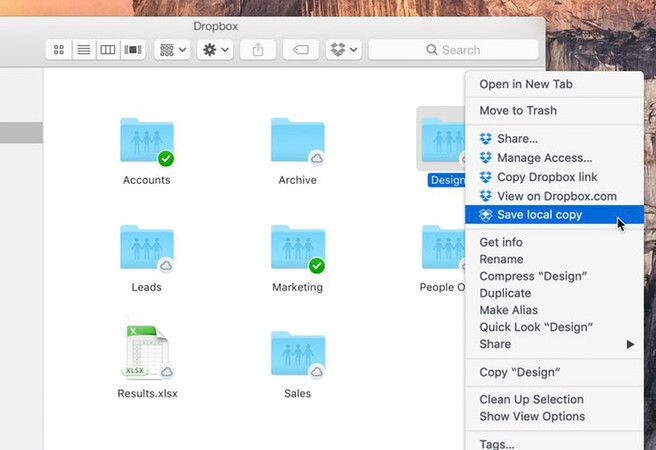
Task: Select the People O folder icon
Action: point(443,248)
